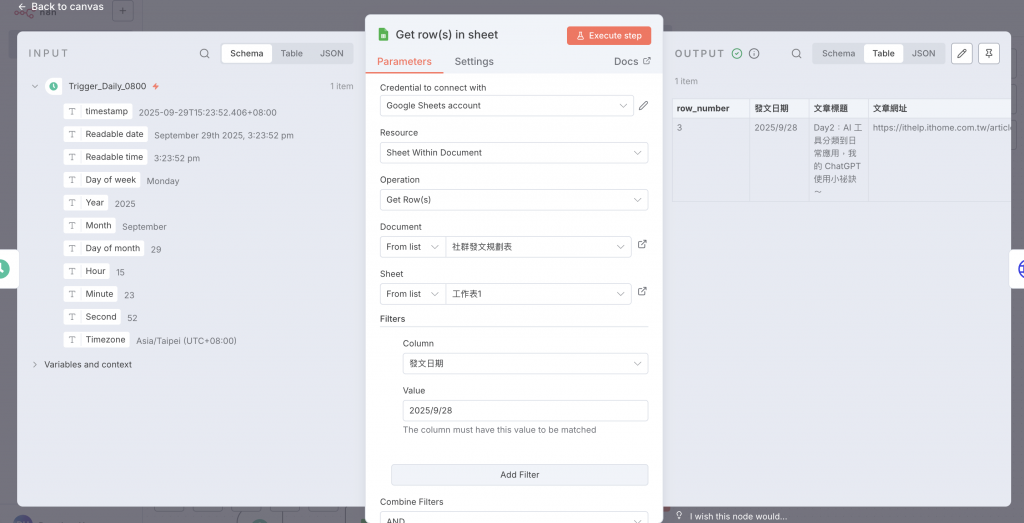The height and width of the screenshot is (523, 1024).
Task: Open output info circle icon
Action: click(754, 54)
